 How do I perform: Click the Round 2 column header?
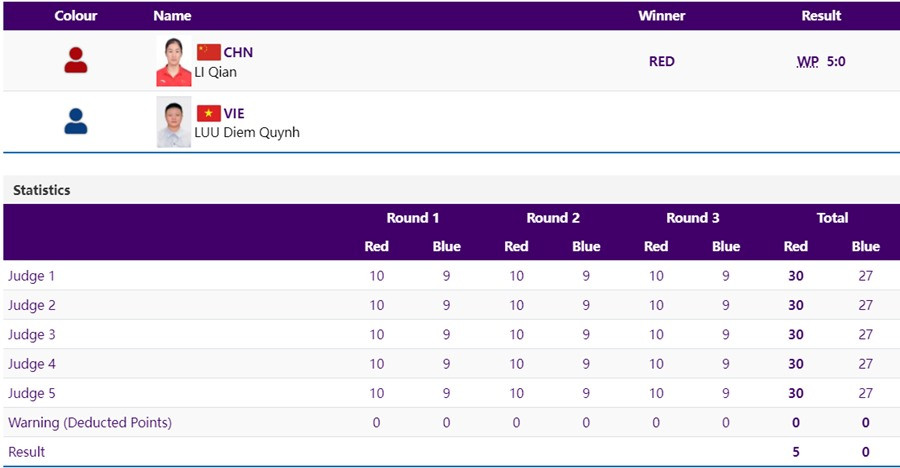click(553, 218)
